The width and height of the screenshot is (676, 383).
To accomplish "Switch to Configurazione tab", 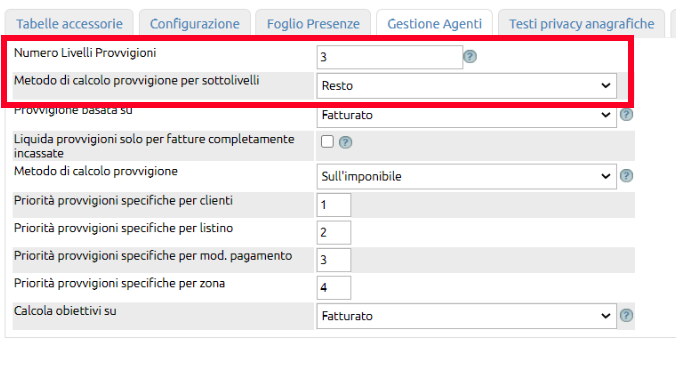I will (x=194, y=23).
